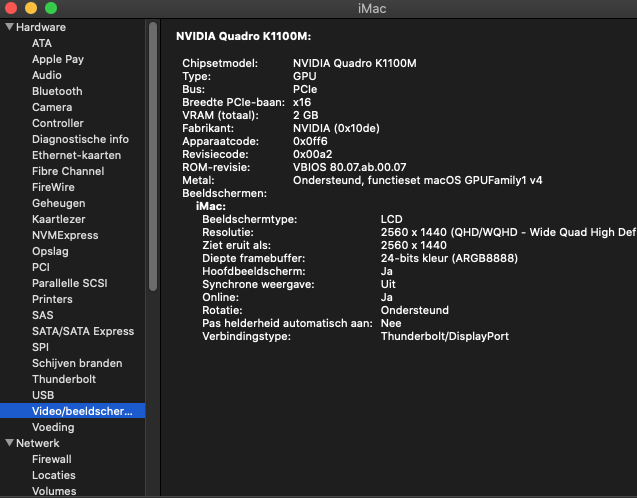Open SPI entry
Image resolution: width=637 pixels, height=498 pixels.
[40, 347]
